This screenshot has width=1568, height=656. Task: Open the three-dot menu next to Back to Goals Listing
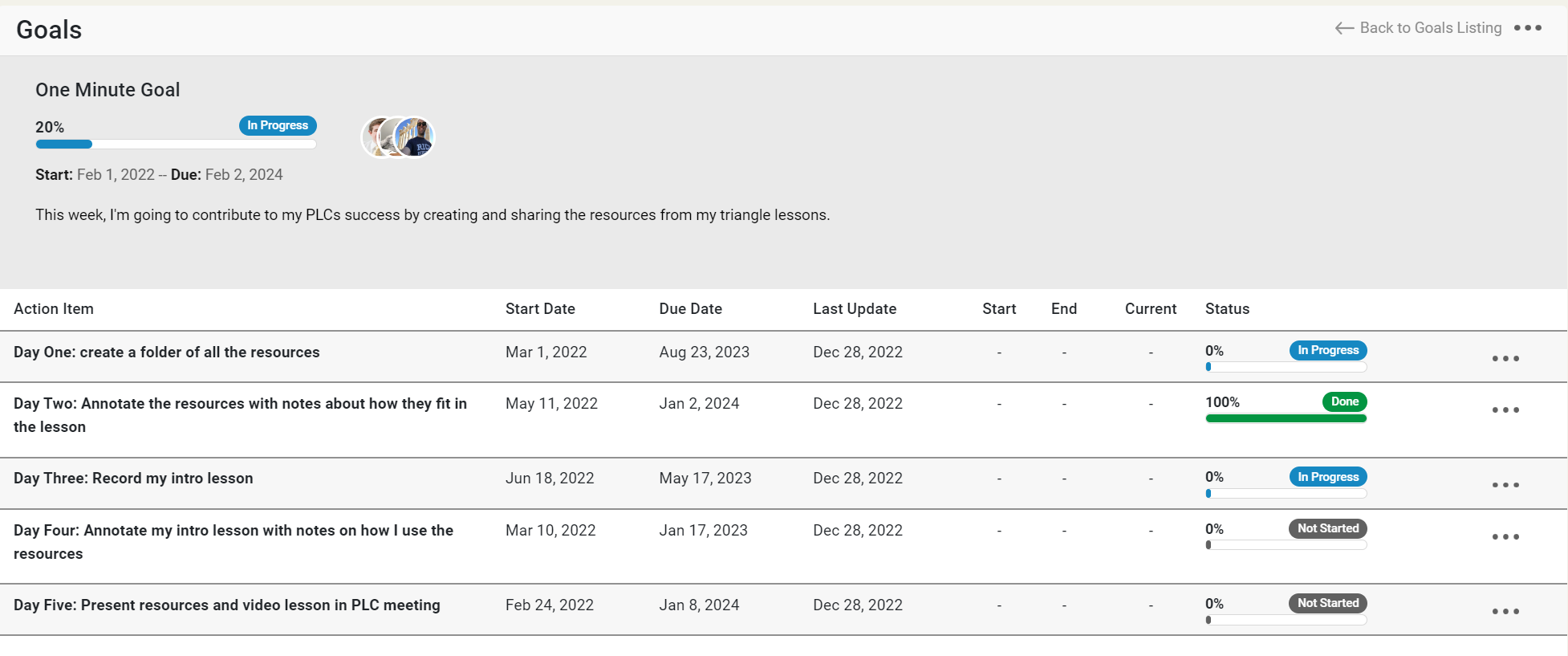(x=1527, y=28)
